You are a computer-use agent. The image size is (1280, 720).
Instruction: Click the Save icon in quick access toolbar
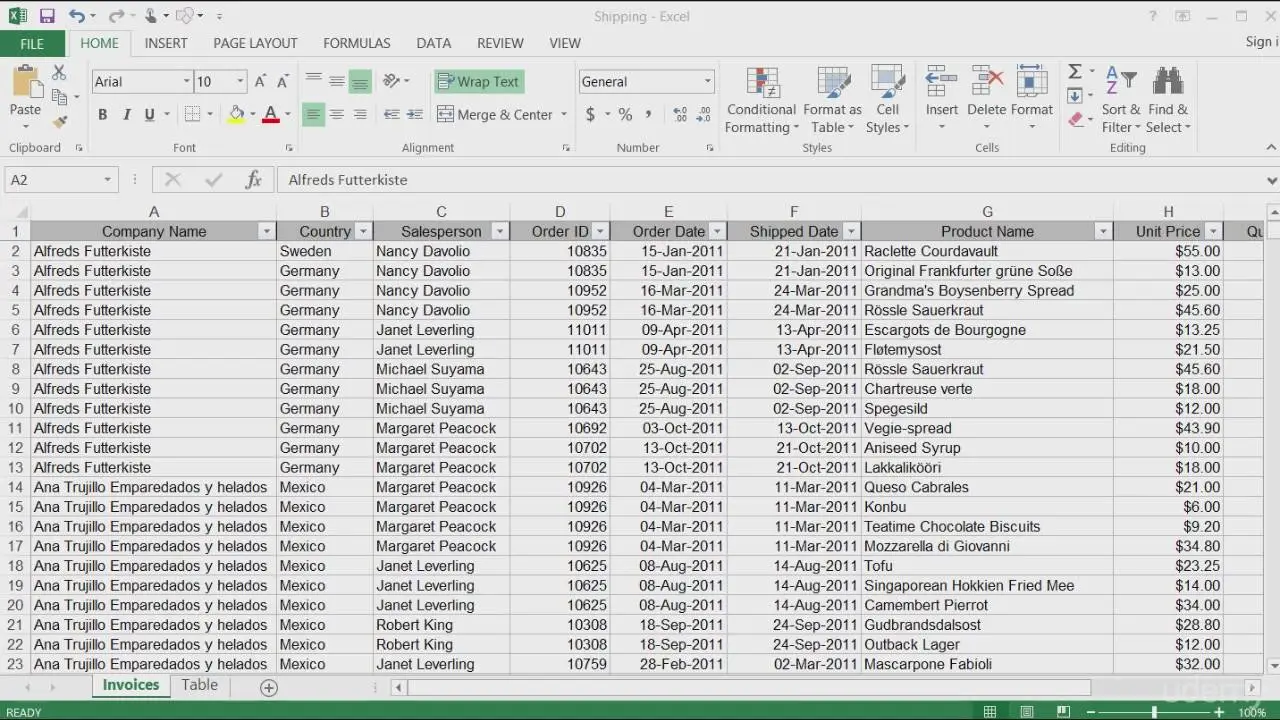coord(47,16)
